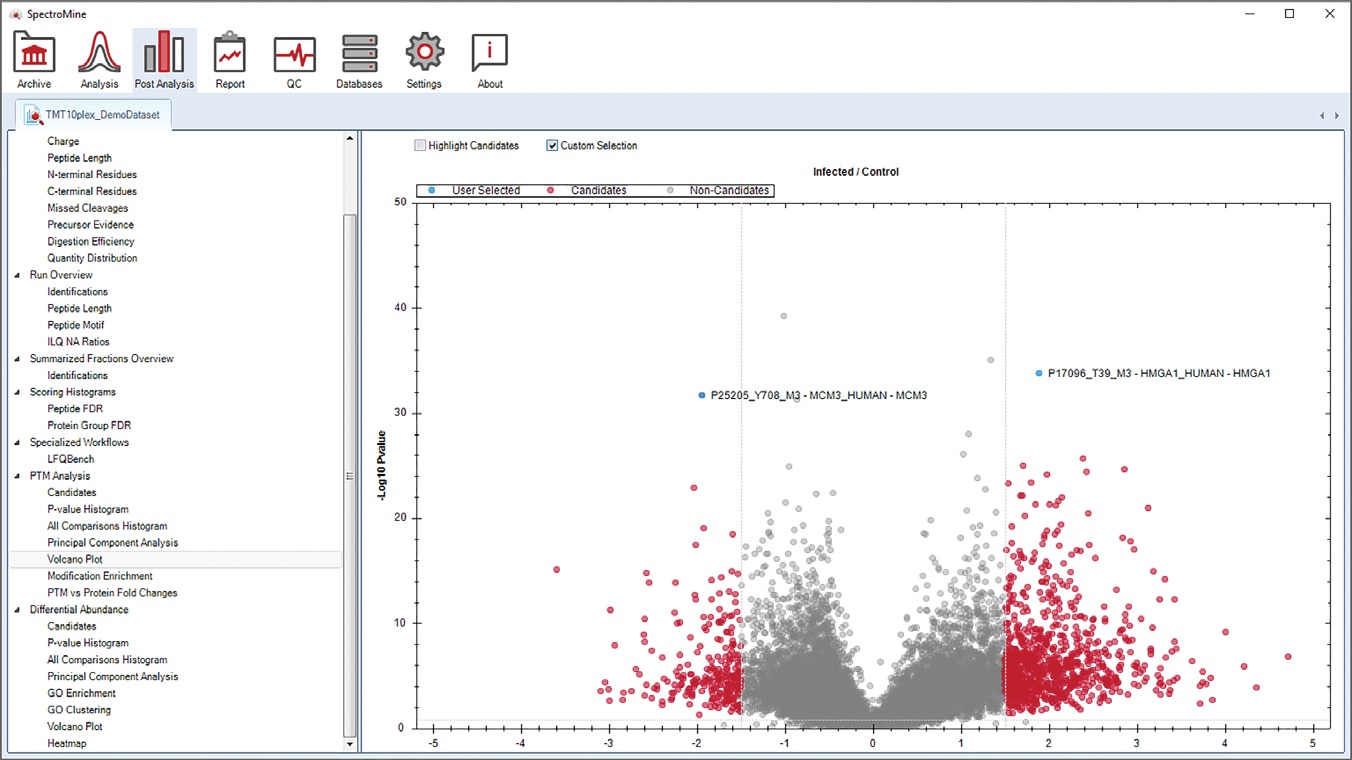This screenshot has height=760, width=1352.
Task: Select Digestion Efficiency item
Action: (91, 241)
